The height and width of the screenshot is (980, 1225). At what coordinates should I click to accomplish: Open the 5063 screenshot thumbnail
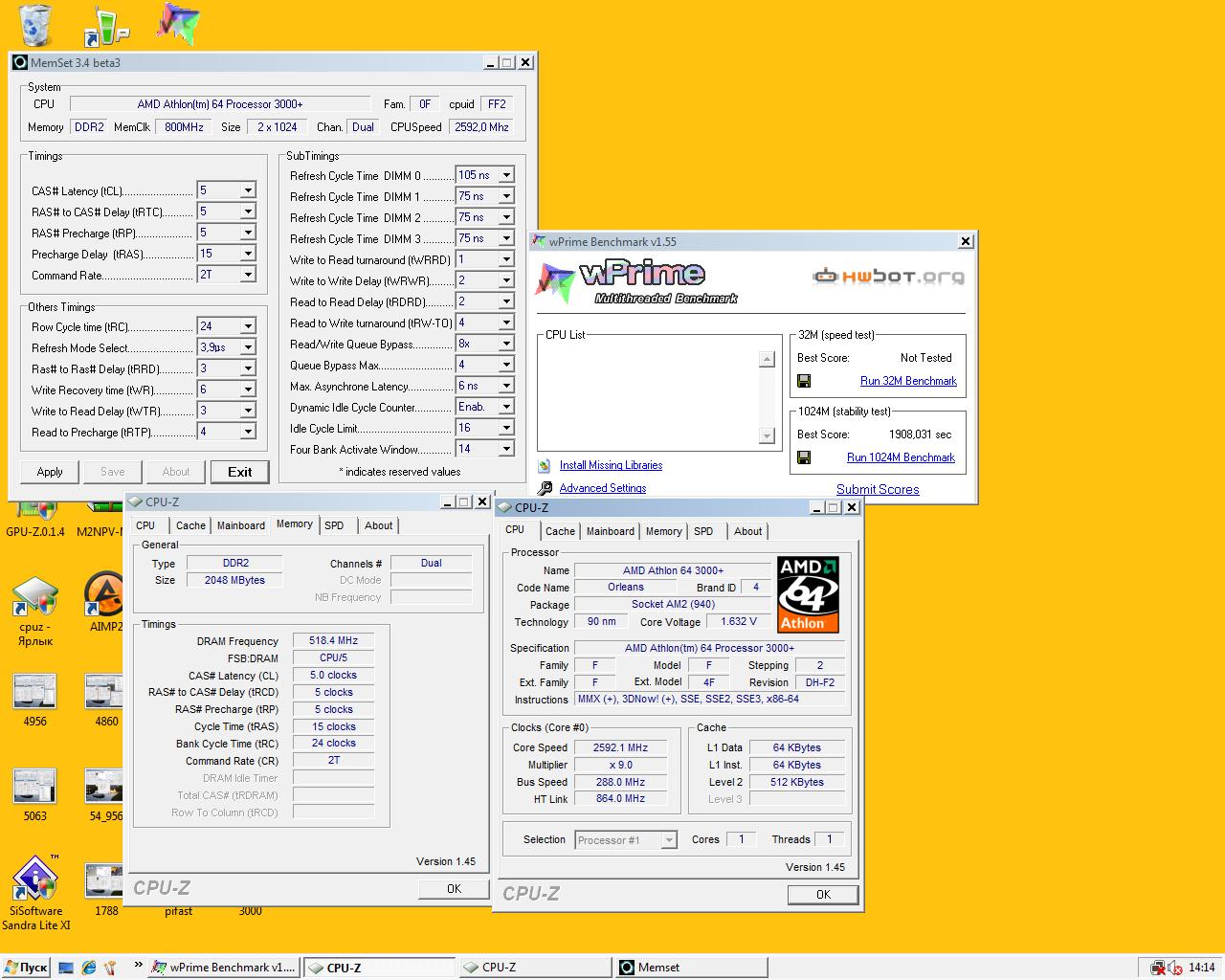coord(34,795)
